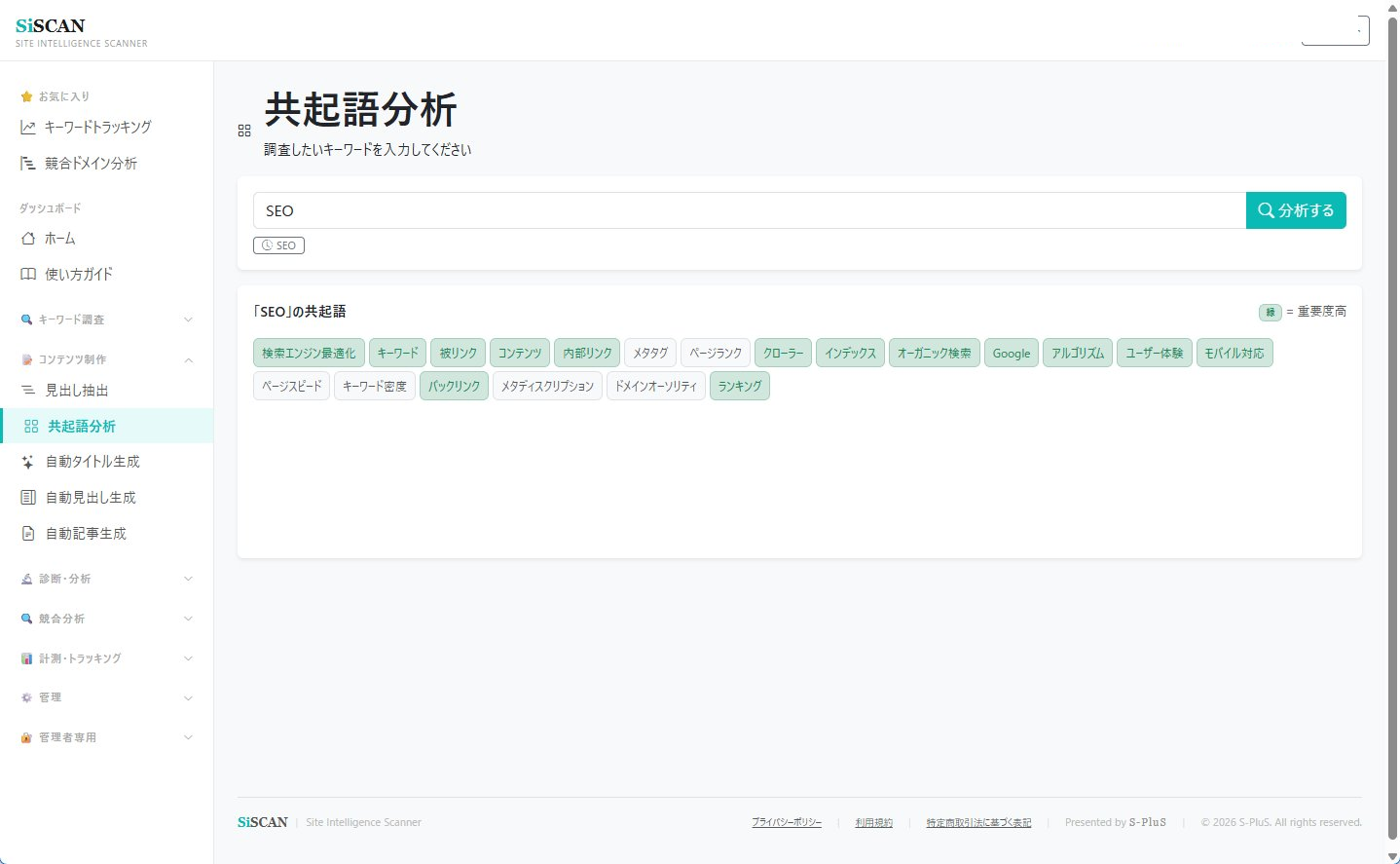Expand the 管理 section chevron

click(x=188, y=698)
